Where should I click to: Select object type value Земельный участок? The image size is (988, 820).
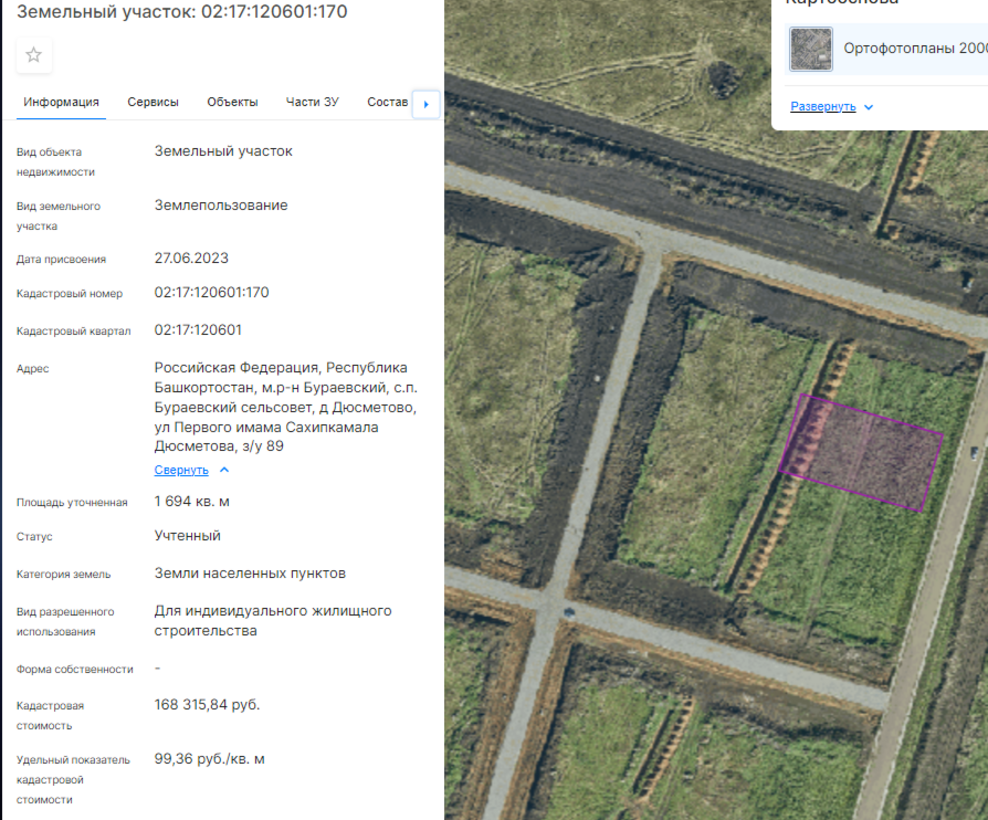(224, 151)
